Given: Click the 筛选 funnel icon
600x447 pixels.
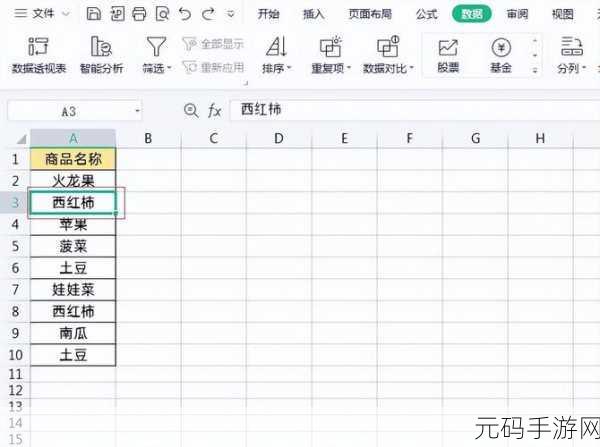Looking at the screenshot, I should (x=156, y=46).
